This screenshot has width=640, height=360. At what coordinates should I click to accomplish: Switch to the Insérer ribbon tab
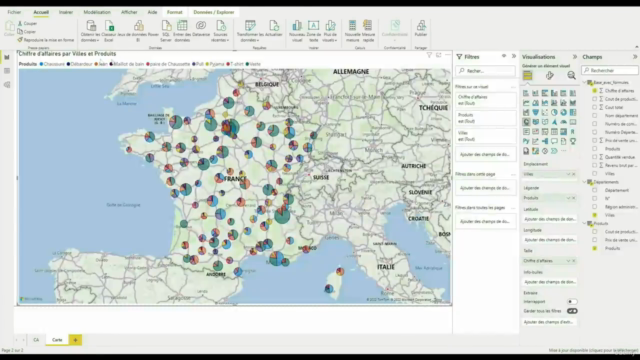tap(66, 12)
